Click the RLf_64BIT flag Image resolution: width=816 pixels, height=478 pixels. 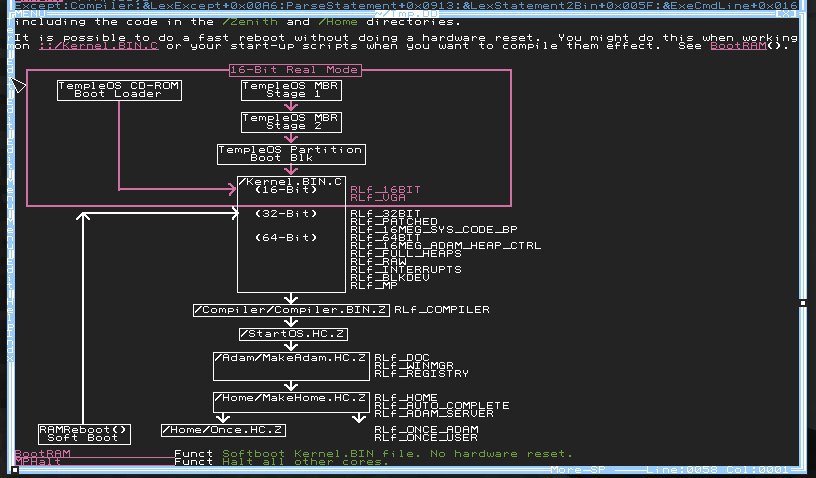coord(386,238)
